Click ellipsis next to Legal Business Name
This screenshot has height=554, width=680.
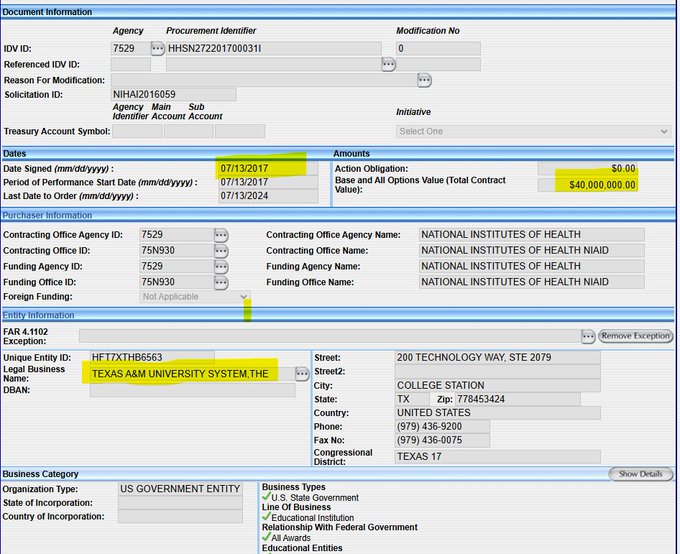pos(302,374)
